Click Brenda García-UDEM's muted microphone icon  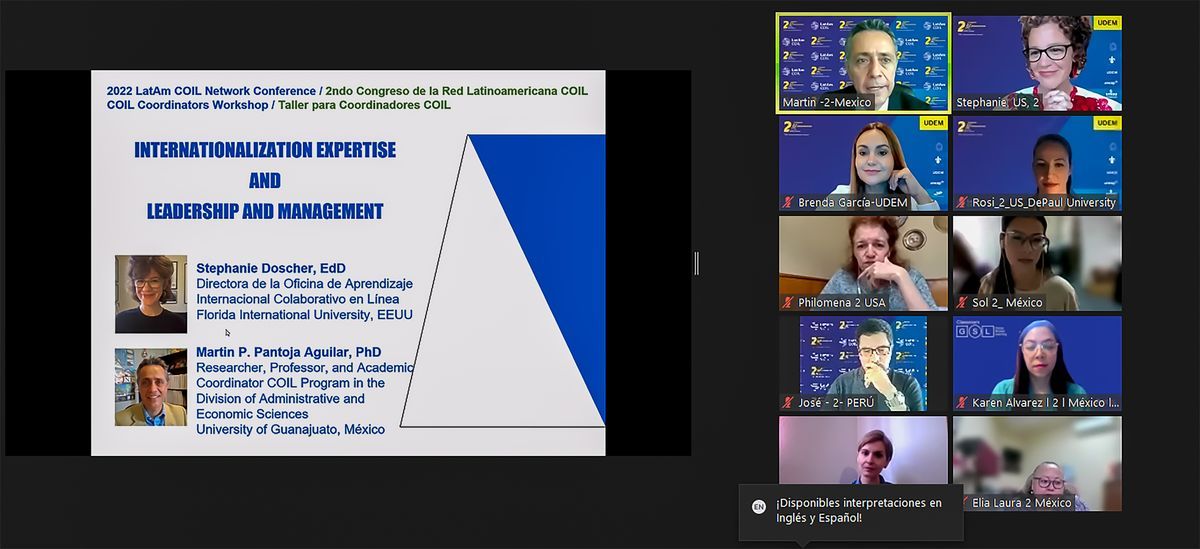pyautogui.click(x=788, y=202)
